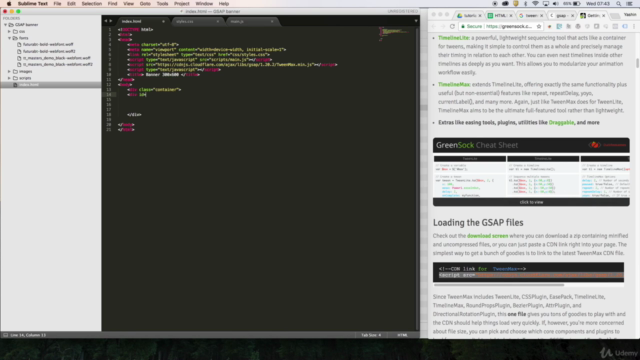Open the Selection menu
Screen dimensions: 640x360
tap(91, 4)
